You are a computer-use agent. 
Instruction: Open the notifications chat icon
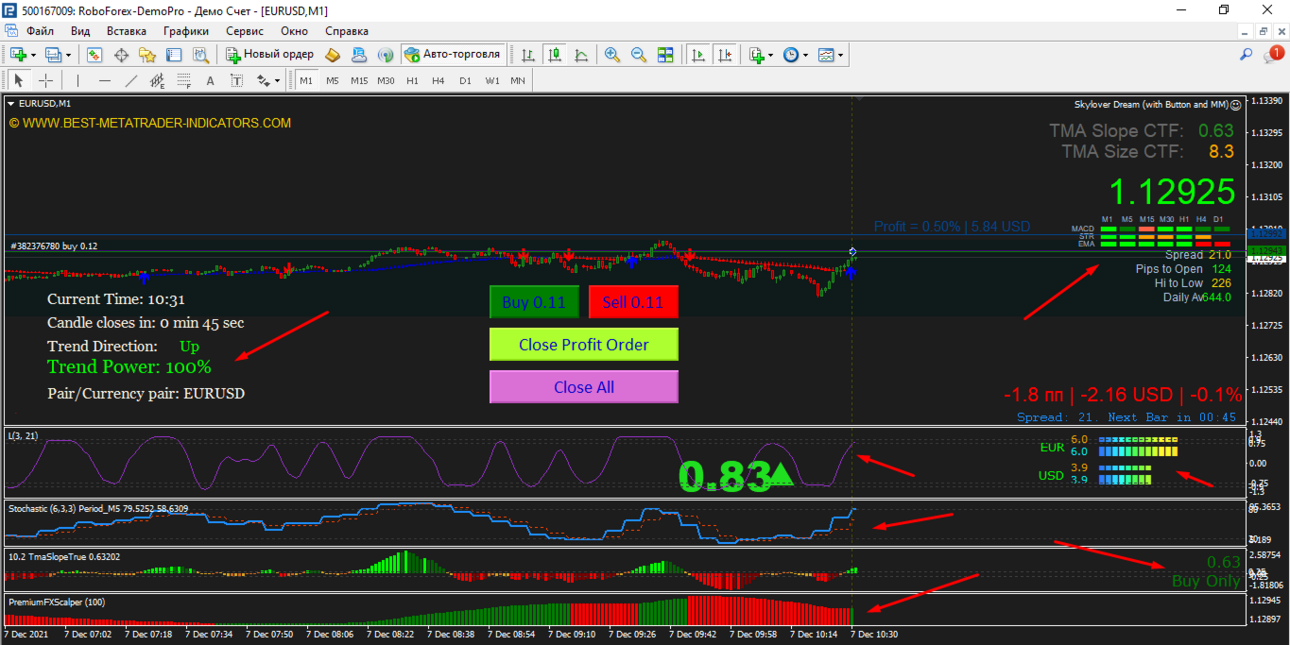pos(1273,54)
